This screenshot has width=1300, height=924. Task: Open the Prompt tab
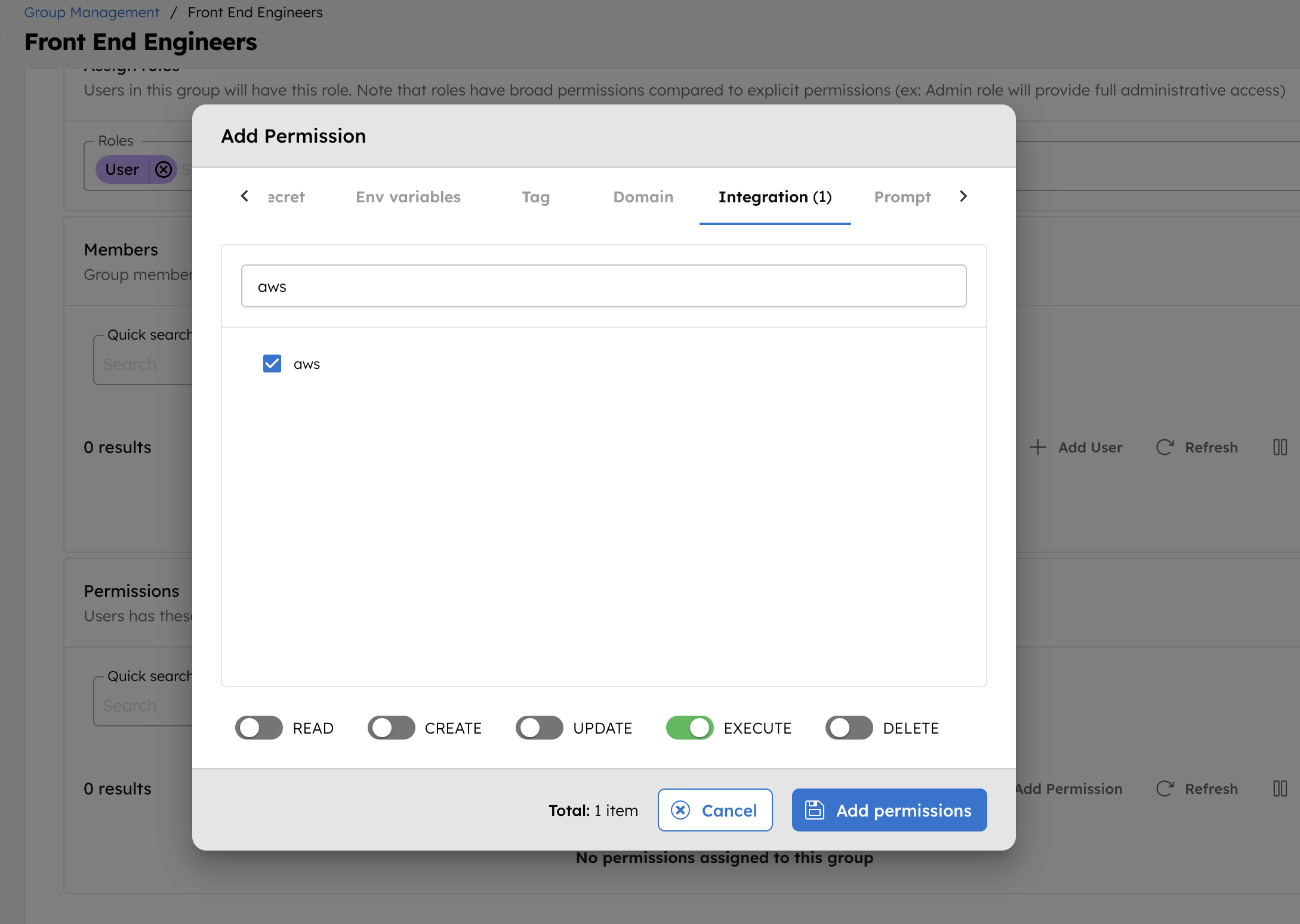[x=901, y=197]
